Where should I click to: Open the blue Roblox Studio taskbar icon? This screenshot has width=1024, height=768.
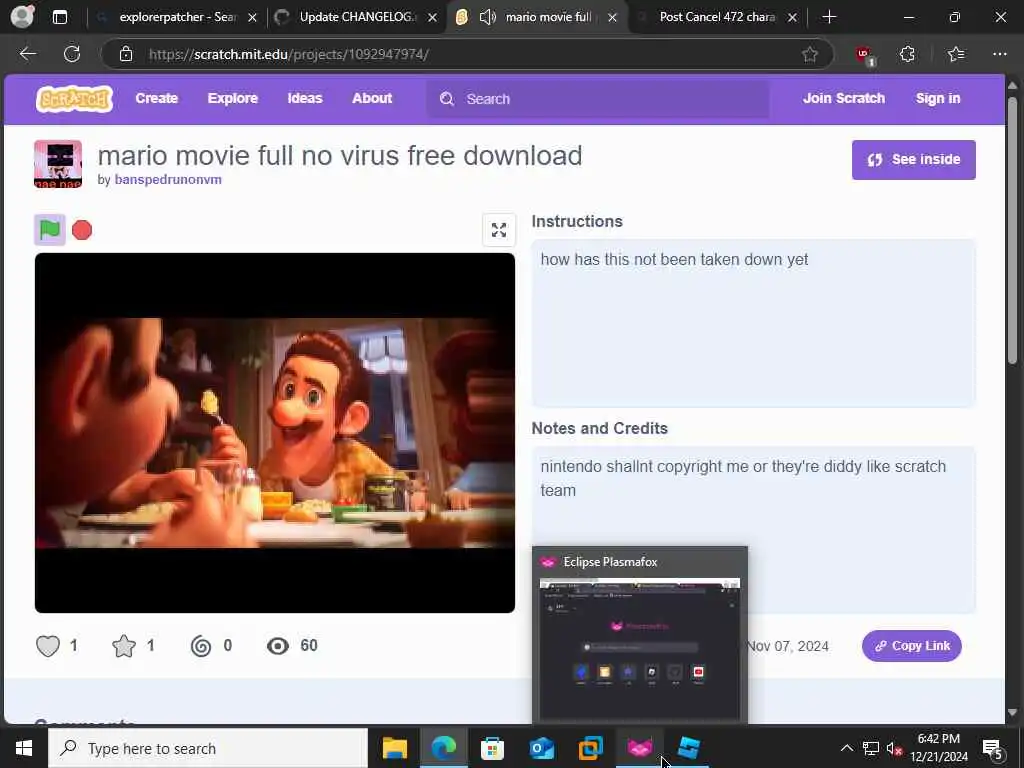pyautogui.click(x=688, y=748)
